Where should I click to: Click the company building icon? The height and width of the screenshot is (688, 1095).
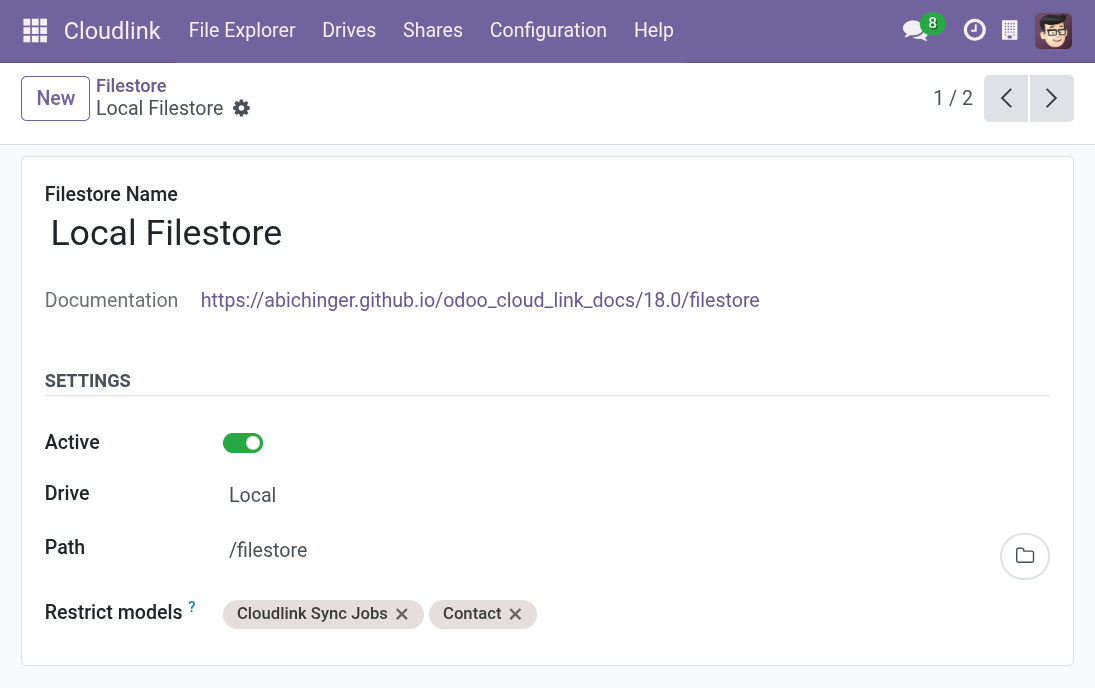pyautogui.click(x=1010, y=31)
